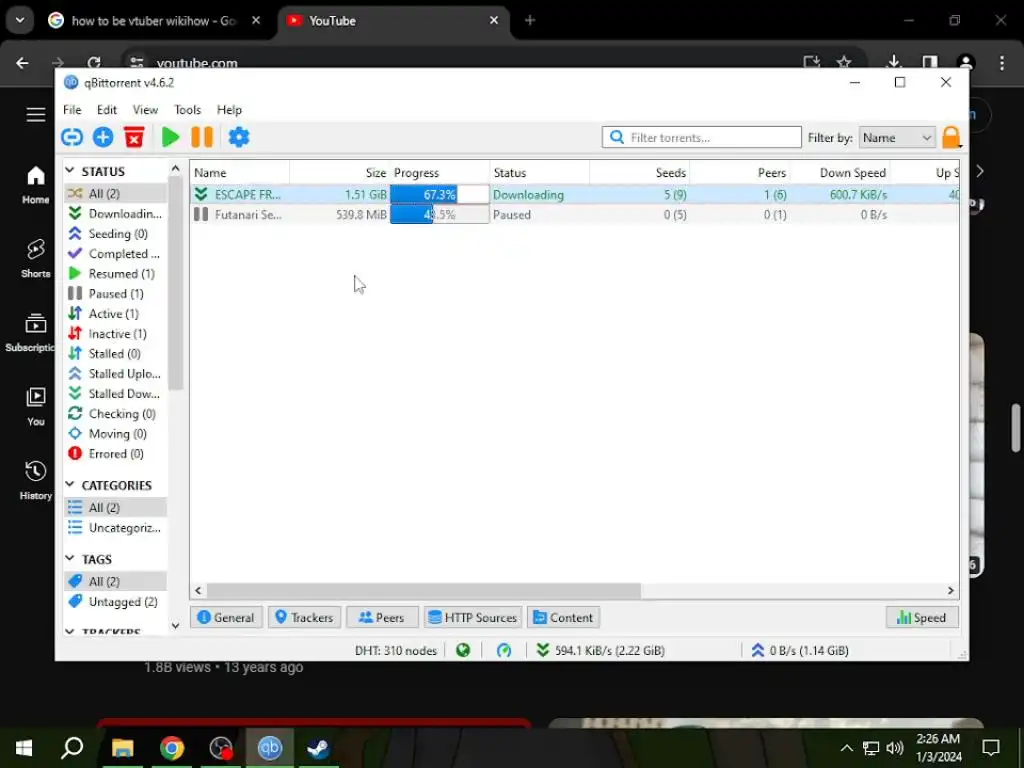The image size is (1024, 768).
Task: Select Downloading status filter
Action: 115,214
